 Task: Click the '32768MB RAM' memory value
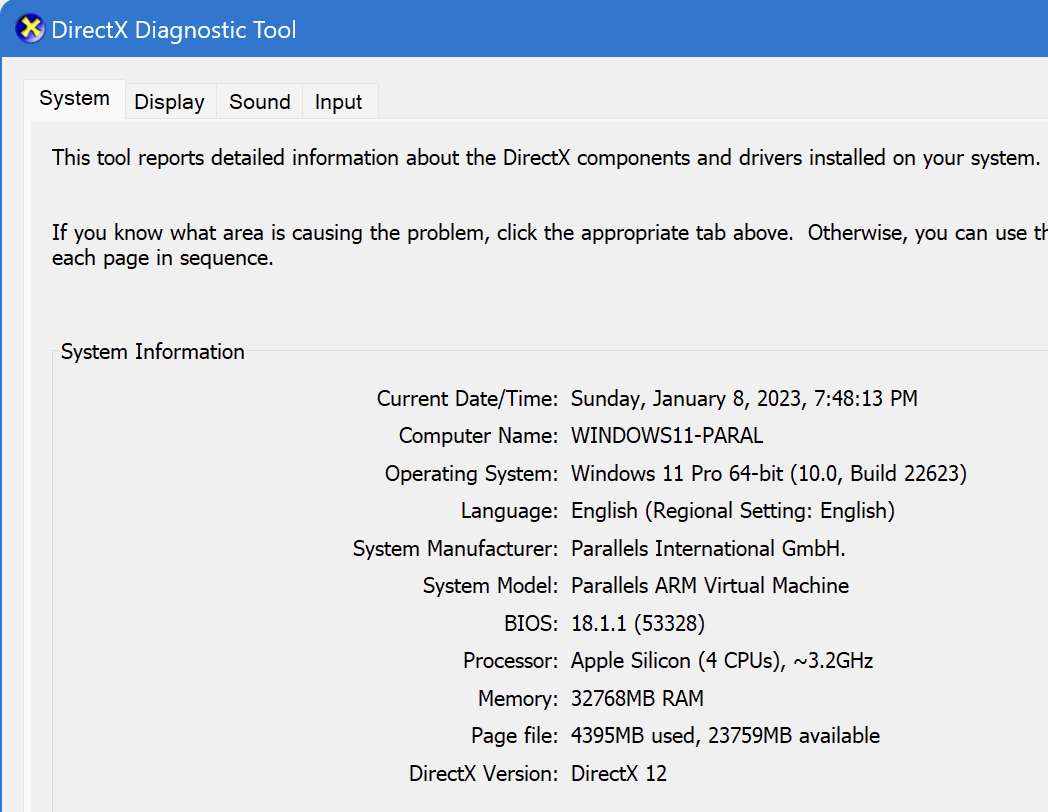click(x=637, y=698)
